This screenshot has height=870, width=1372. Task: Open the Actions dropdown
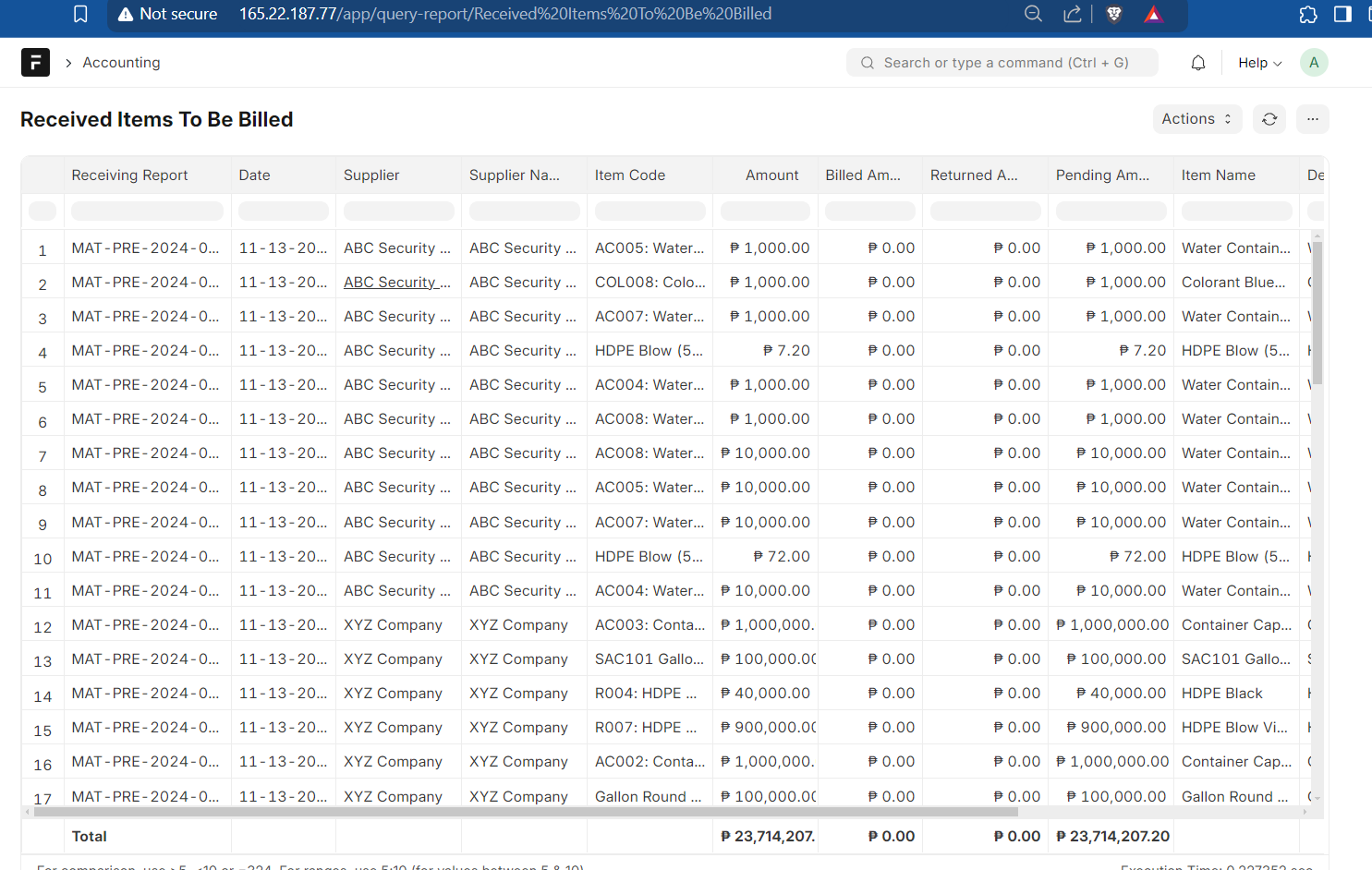click(x=1197, y=119)
